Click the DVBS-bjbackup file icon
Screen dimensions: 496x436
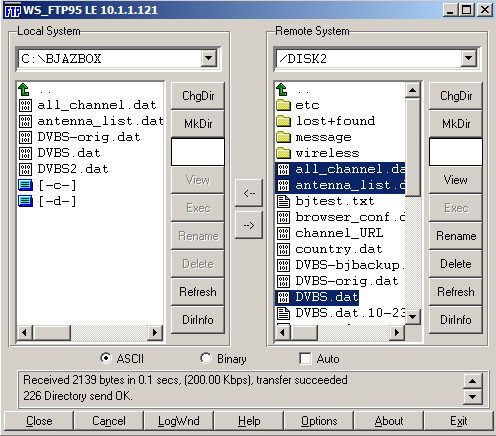pyautogui.click(x=283, y=265)
